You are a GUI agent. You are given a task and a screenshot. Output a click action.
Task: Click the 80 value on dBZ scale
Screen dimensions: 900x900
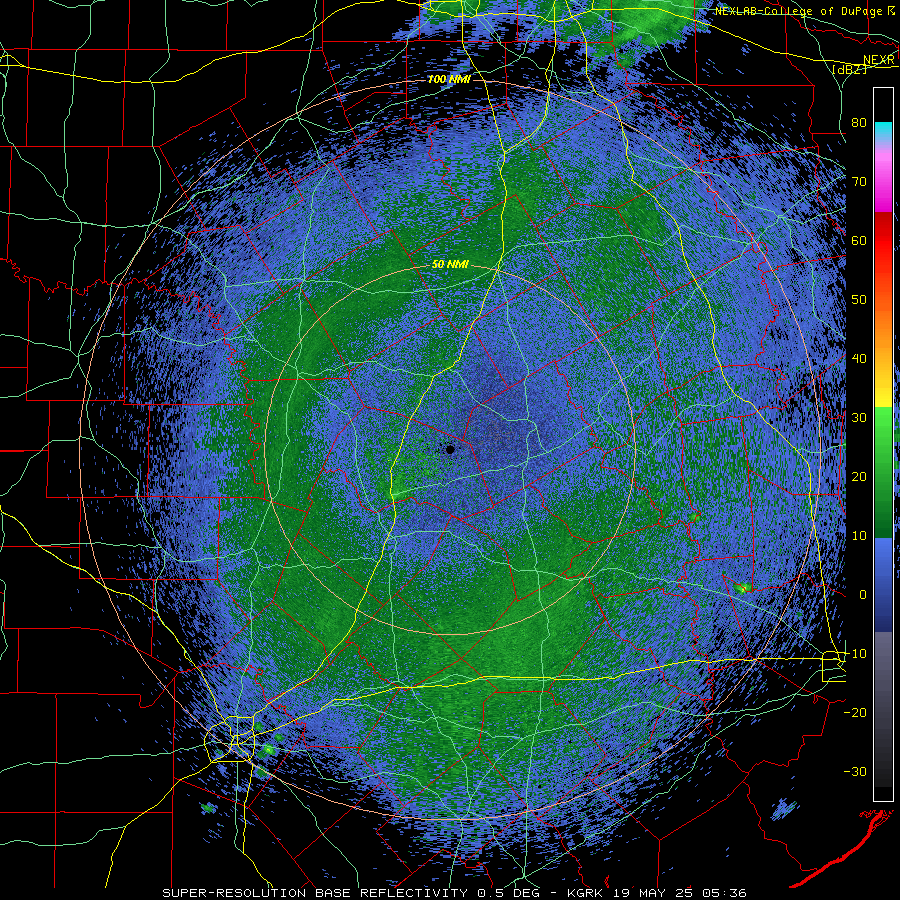point(859,122)
